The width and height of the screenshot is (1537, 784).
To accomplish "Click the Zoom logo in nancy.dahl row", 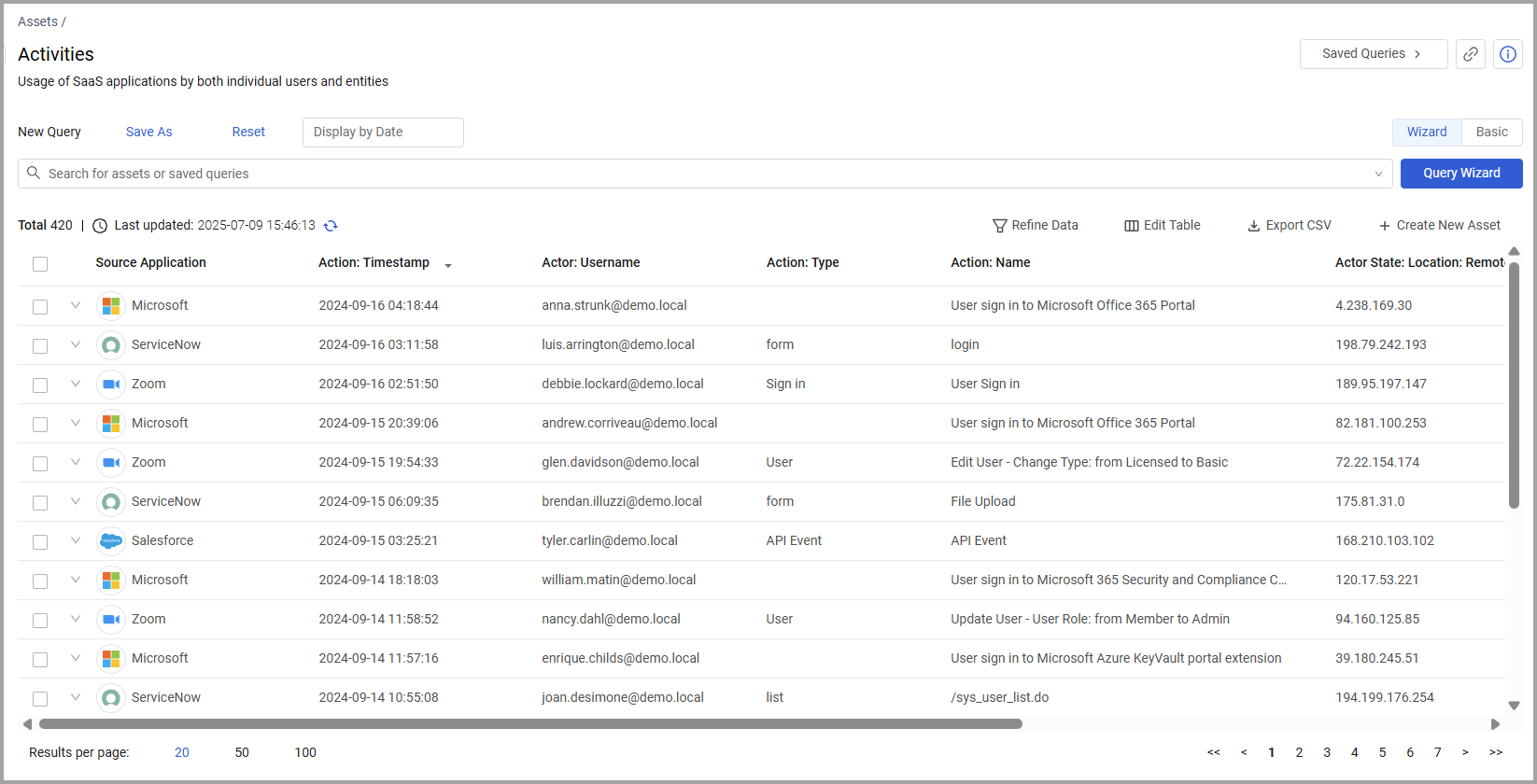I will [111, 620].
